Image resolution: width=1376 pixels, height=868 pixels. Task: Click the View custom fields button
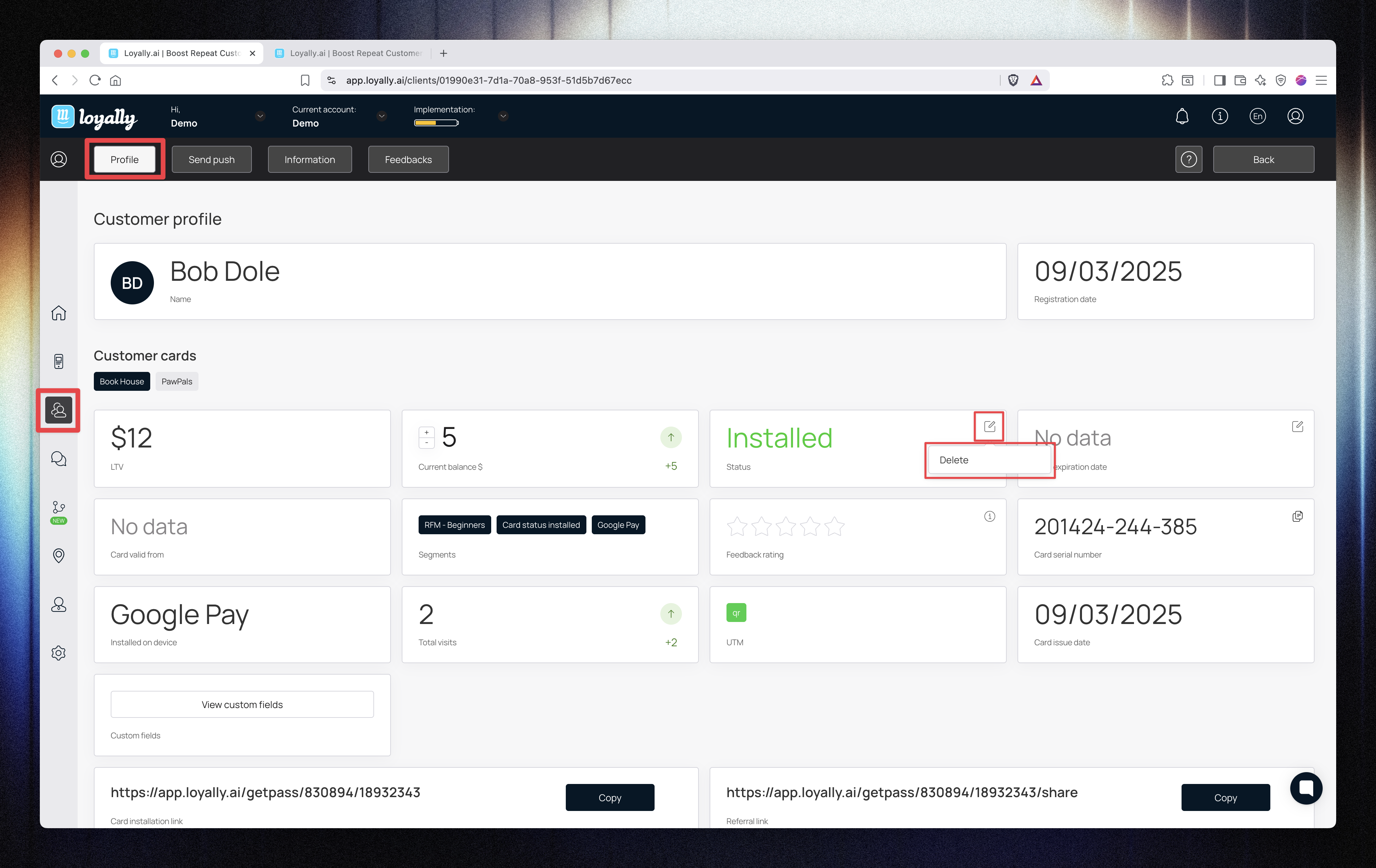point(242,705)
